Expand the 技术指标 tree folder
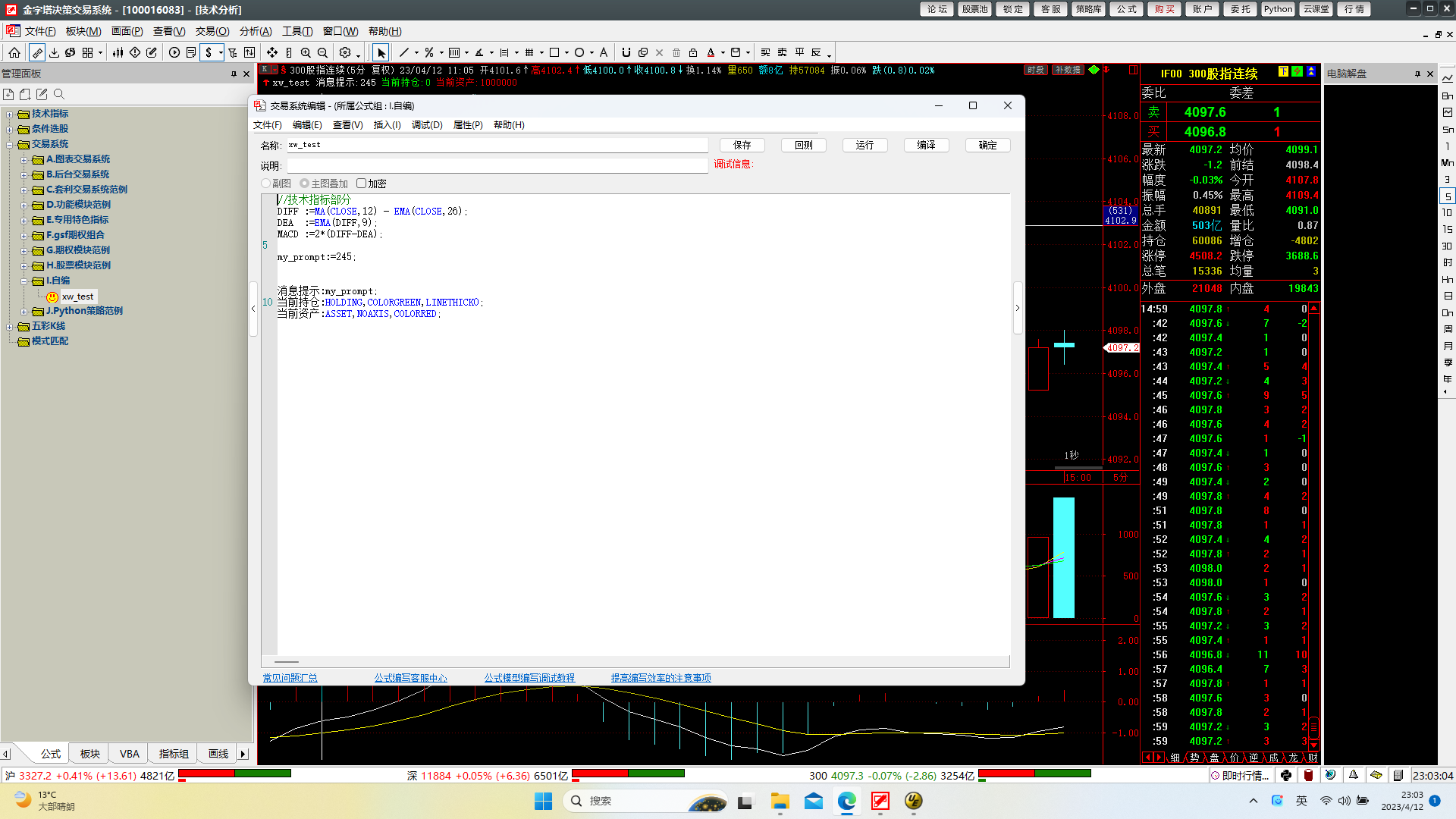The width and height of the screenshot is (1456, 819). (x=10, y=115)
